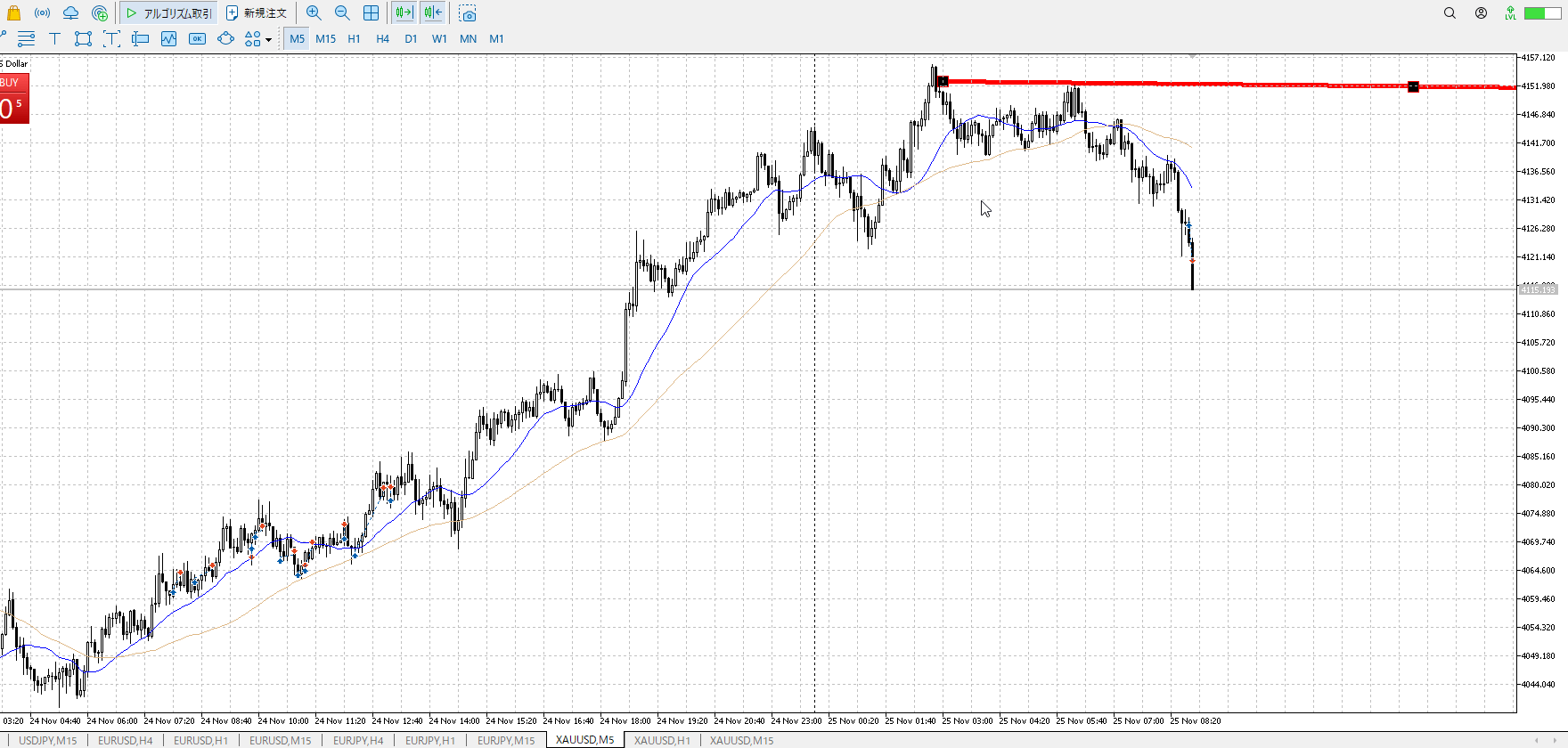Open the tile windows grid icon
1568x748 pixels.
click(371, 12)
